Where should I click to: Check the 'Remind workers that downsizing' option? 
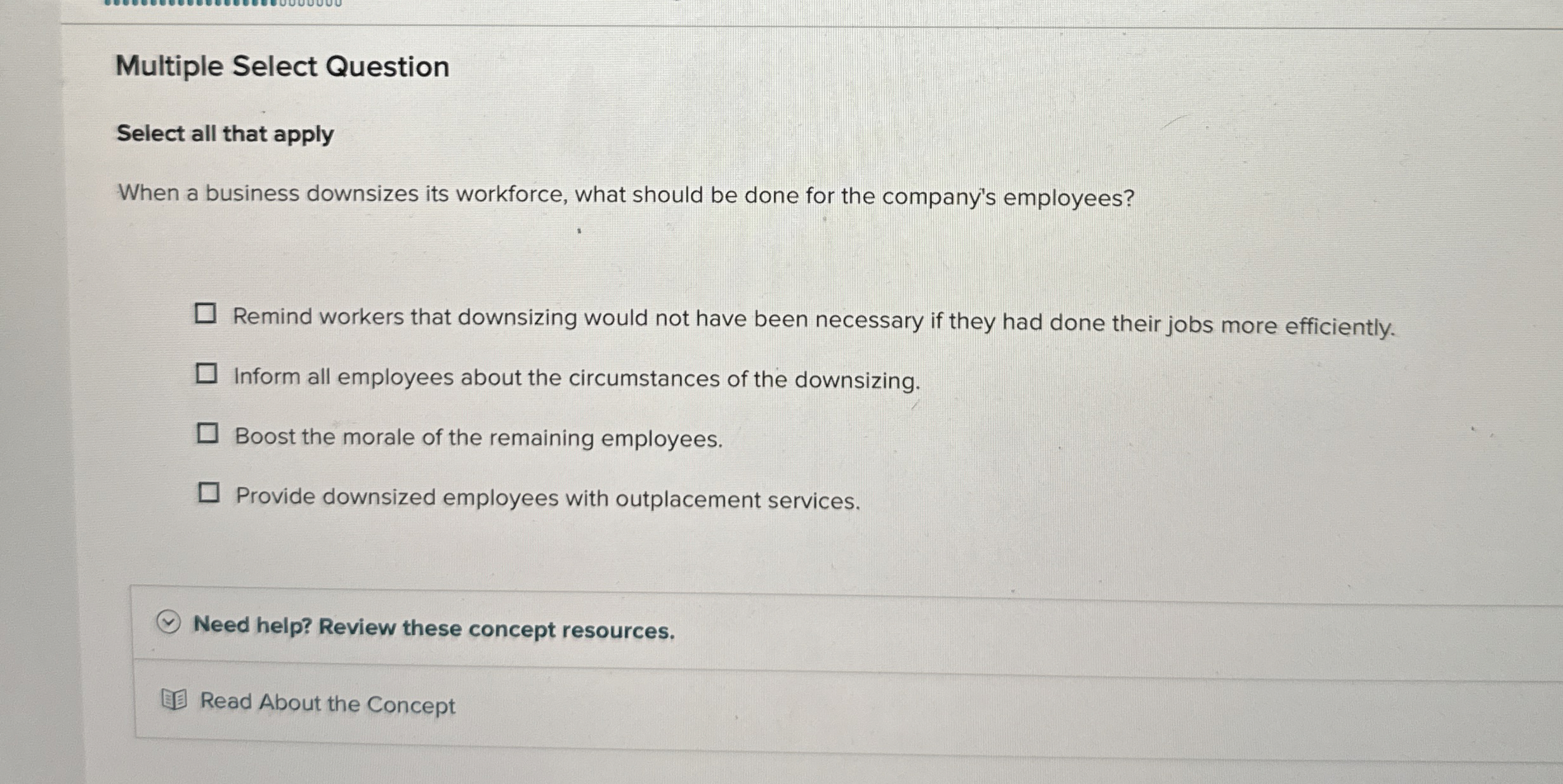click(x=207, y=314)
